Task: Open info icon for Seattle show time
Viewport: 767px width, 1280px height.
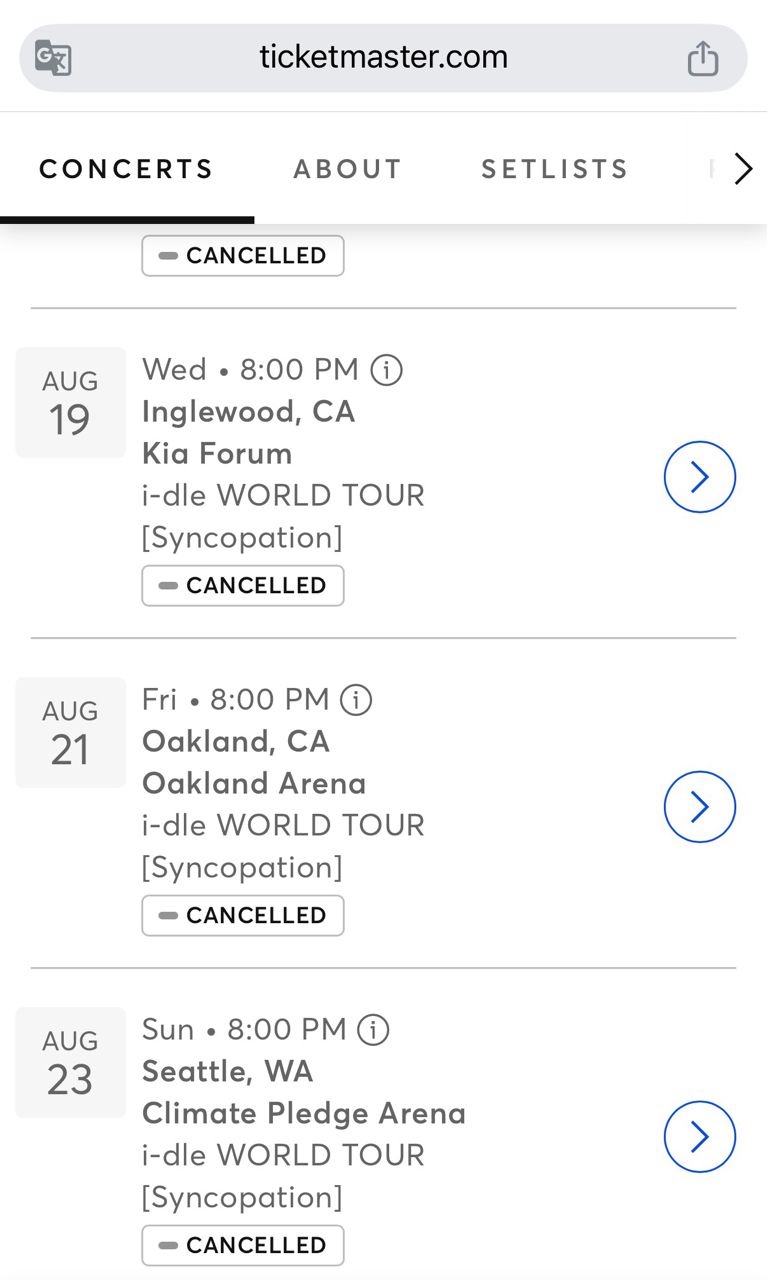Action: pyautogui.click(x=373, y=1030)
